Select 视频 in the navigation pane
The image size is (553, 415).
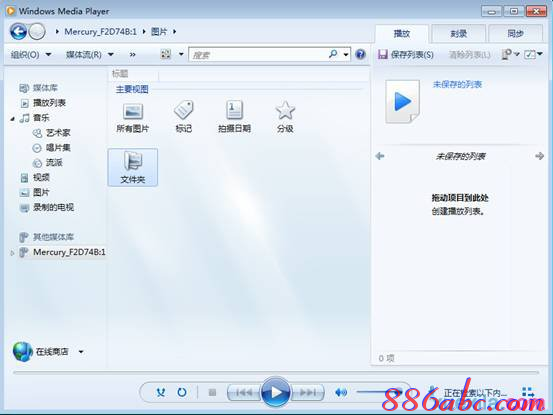pyautogui.click(x=41, y=177)
